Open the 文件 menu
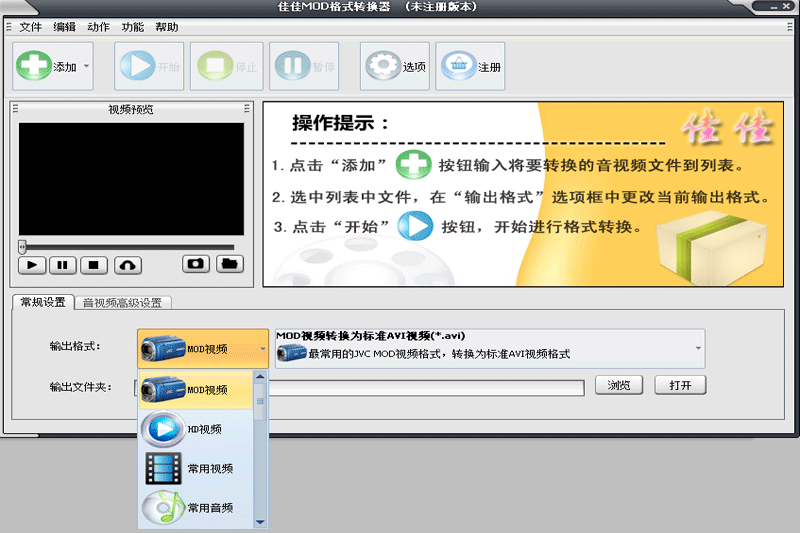The width and height of the screenshot is (800, 533). (x=31, y=27)
